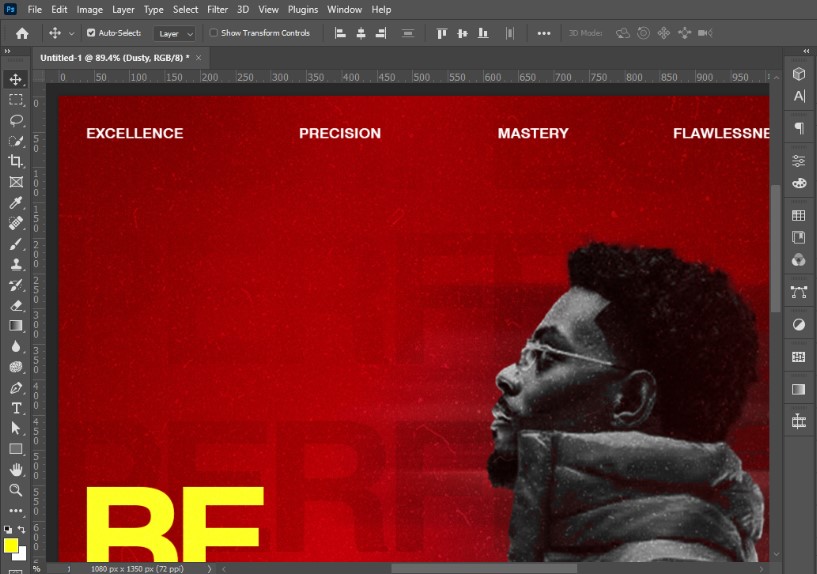Open the Properties panel sliders icon
817x574 pixels.
coord(799,160)
